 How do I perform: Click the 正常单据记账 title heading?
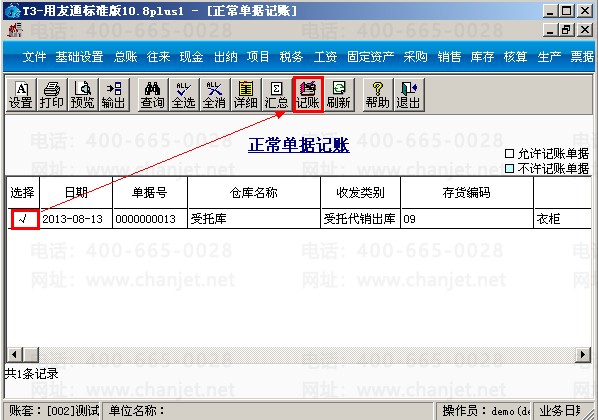(299, 145)
